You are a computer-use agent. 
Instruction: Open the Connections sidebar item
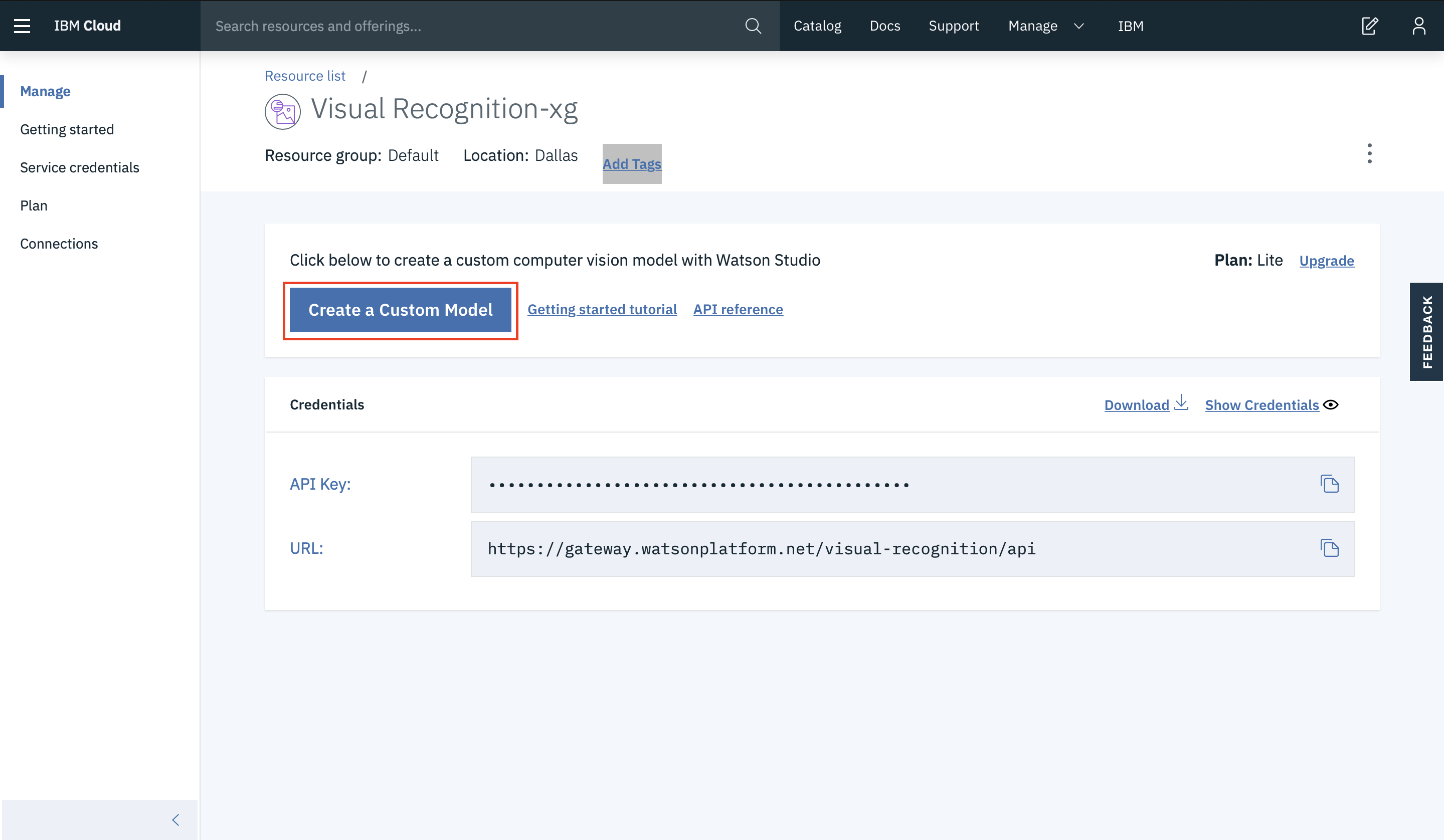[59, 244]
